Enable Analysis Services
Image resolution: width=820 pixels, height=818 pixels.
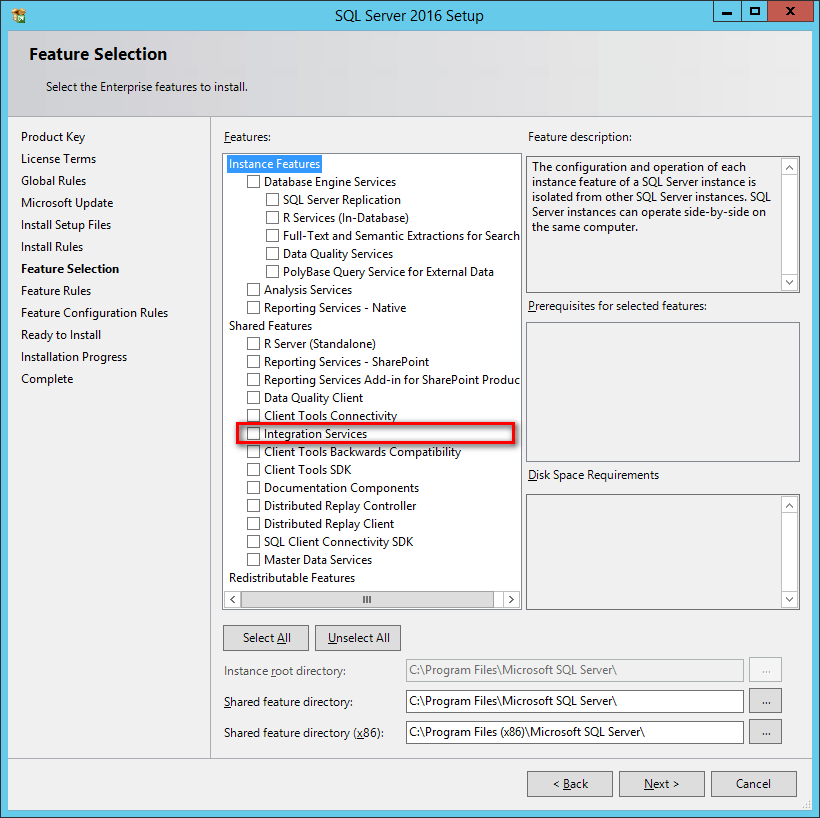pos(253,289)
